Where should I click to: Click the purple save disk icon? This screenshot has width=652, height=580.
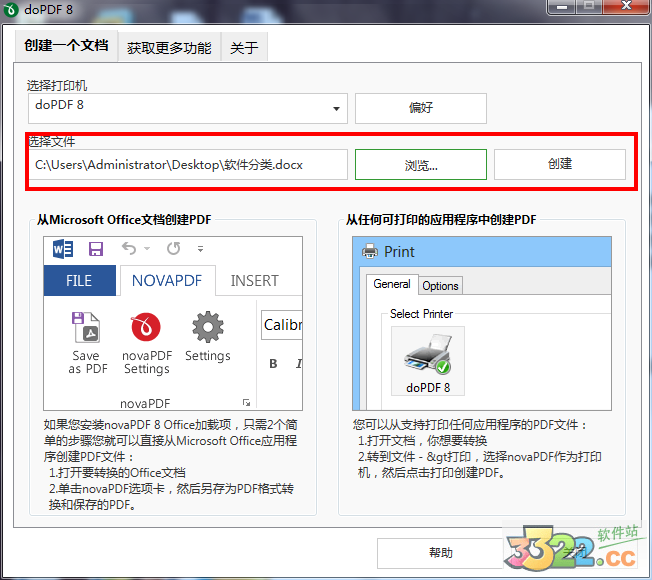pos(96,249)
